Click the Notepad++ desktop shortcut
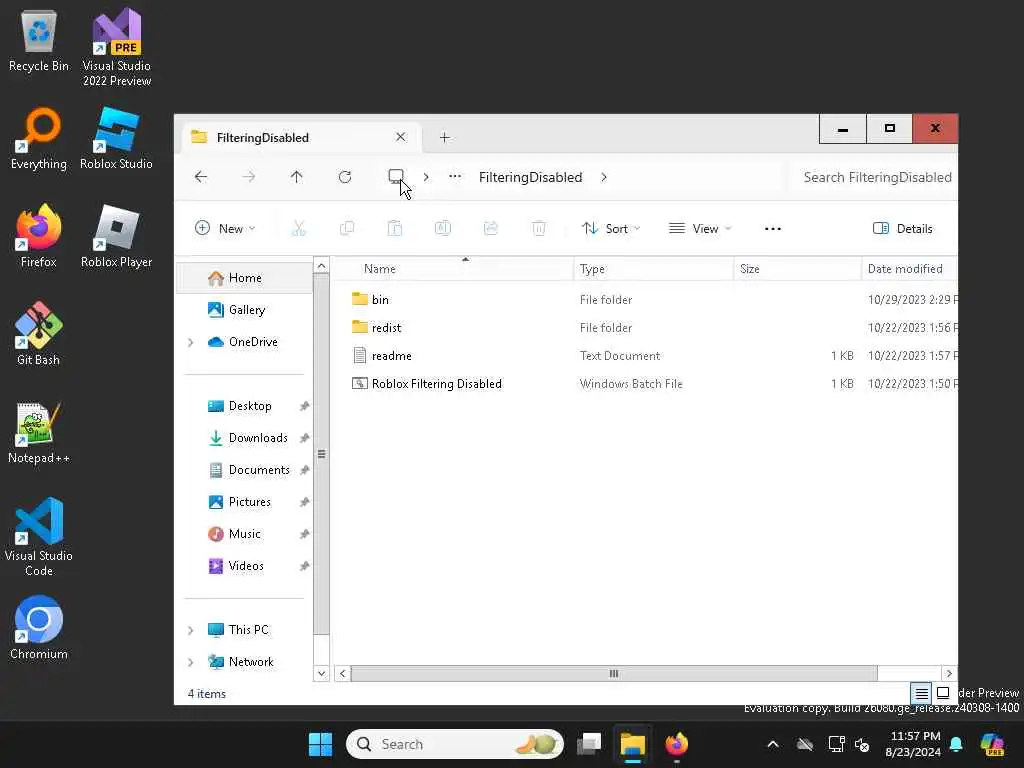 tap(39, 432)
